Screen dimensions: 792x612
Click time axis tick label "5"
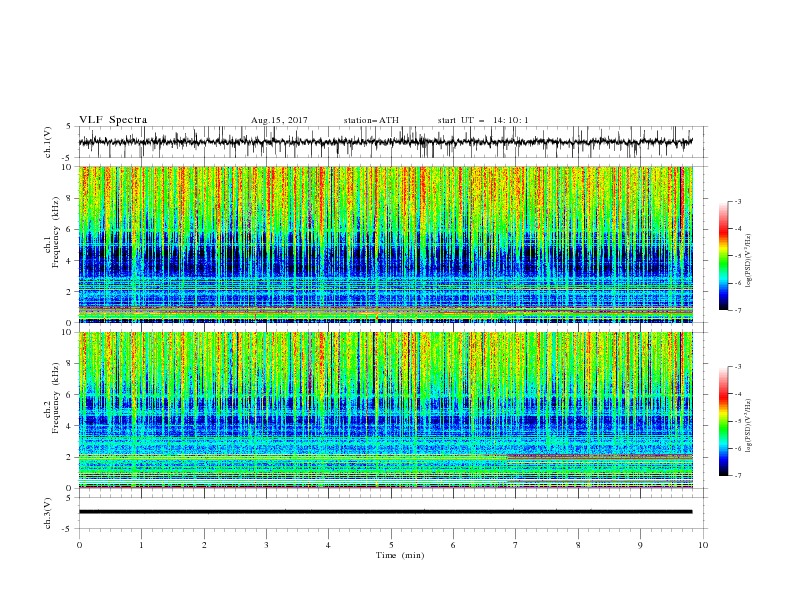point(391,545)
